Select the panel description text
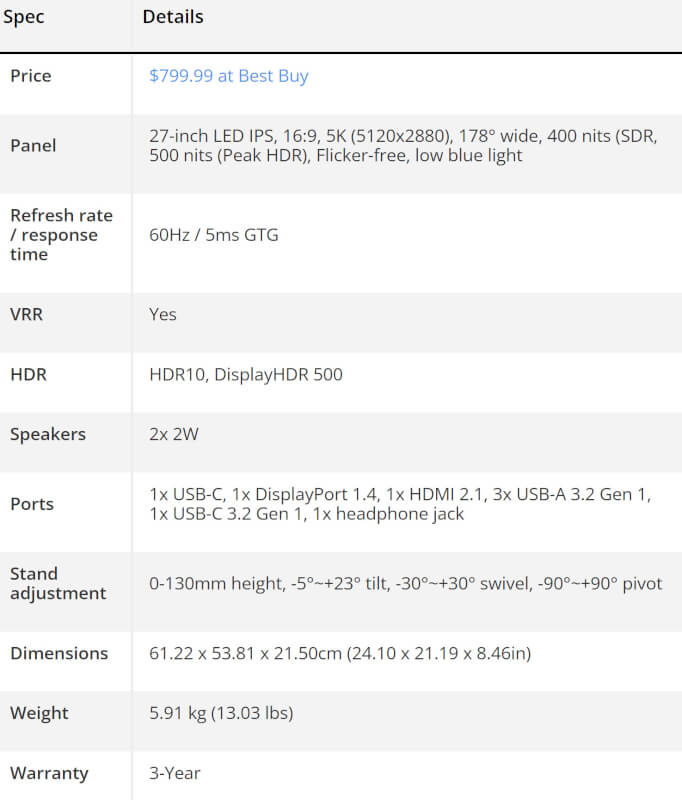The image size is (682, 800). (402, 145)
